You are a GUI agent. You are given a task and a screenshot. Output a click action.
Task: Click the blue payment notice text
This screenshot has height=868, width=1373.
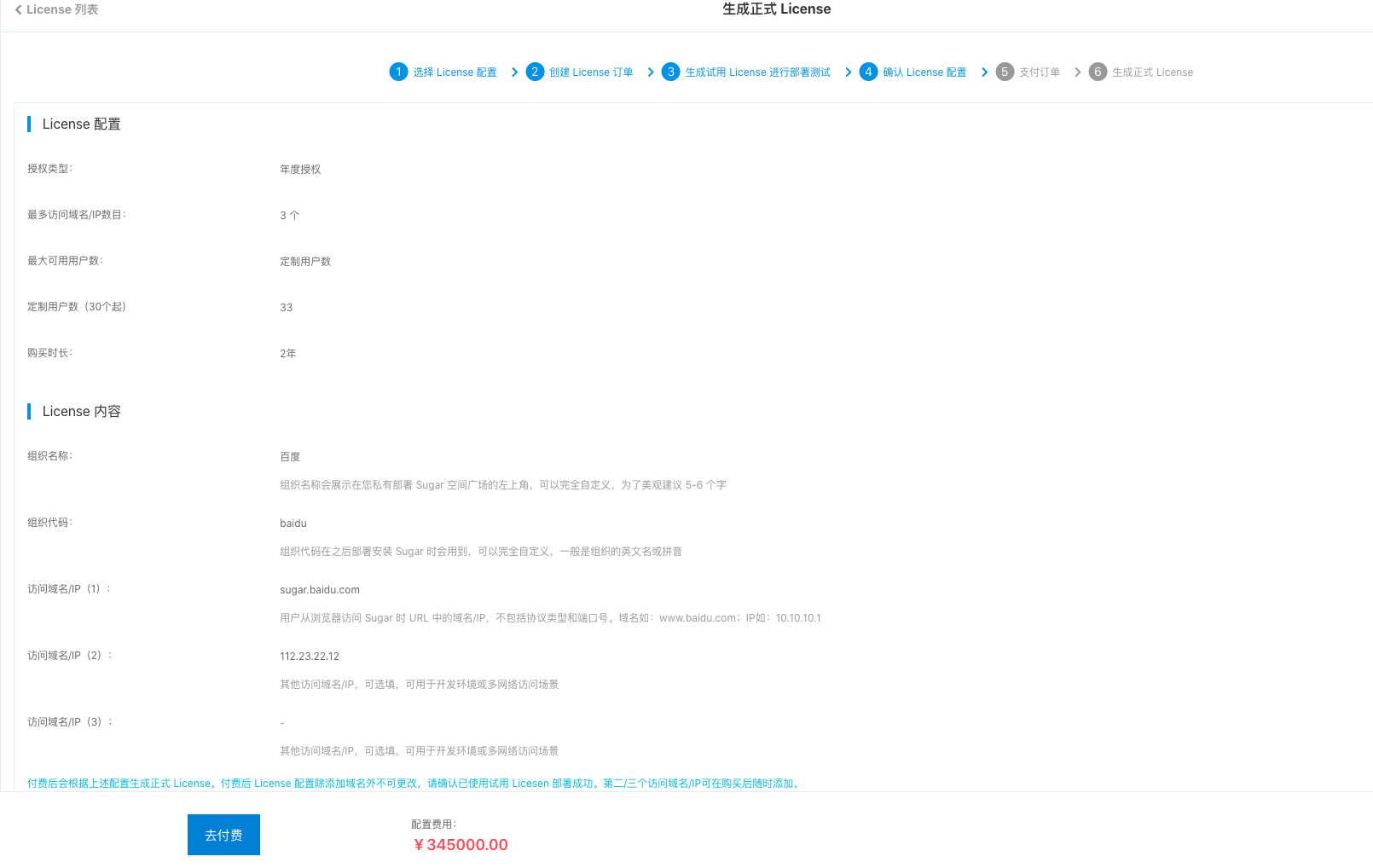point(415,784)
